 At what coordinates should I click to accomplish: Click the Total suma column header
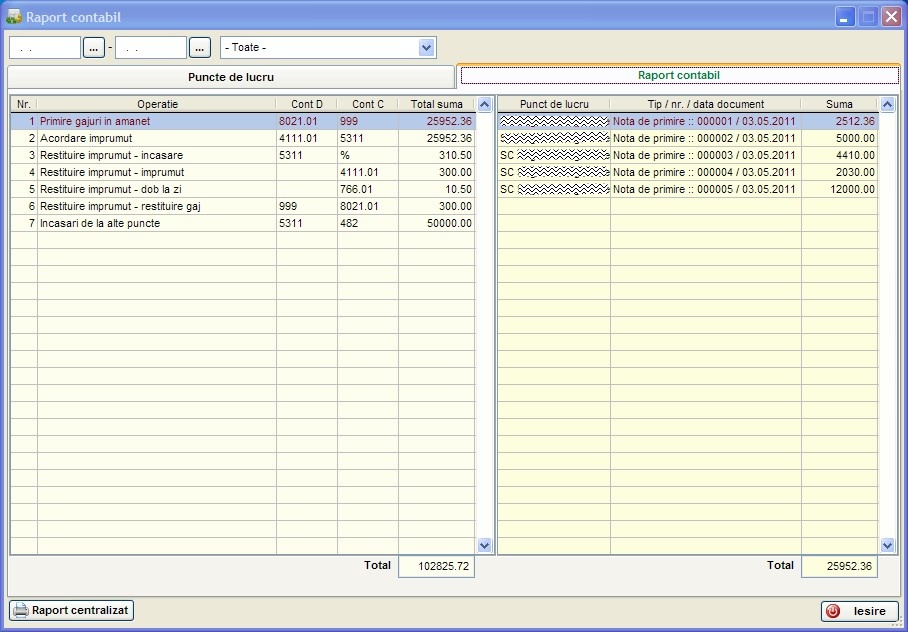437,104
